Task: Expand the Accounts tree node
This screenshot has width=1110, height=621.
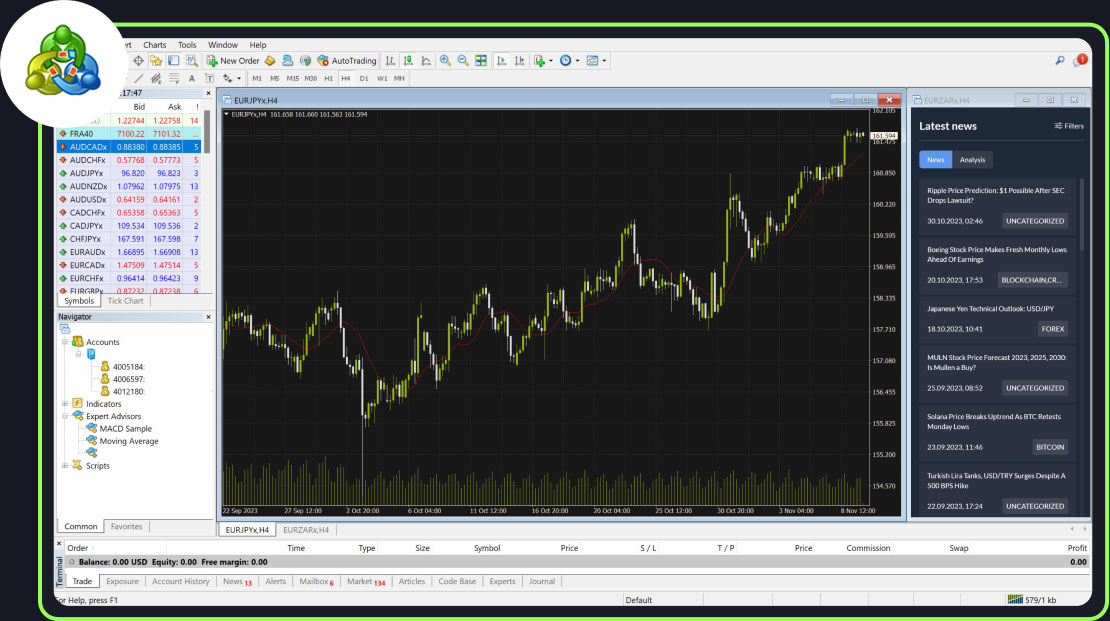Action: pyautogui.click(x=66, y=341)
